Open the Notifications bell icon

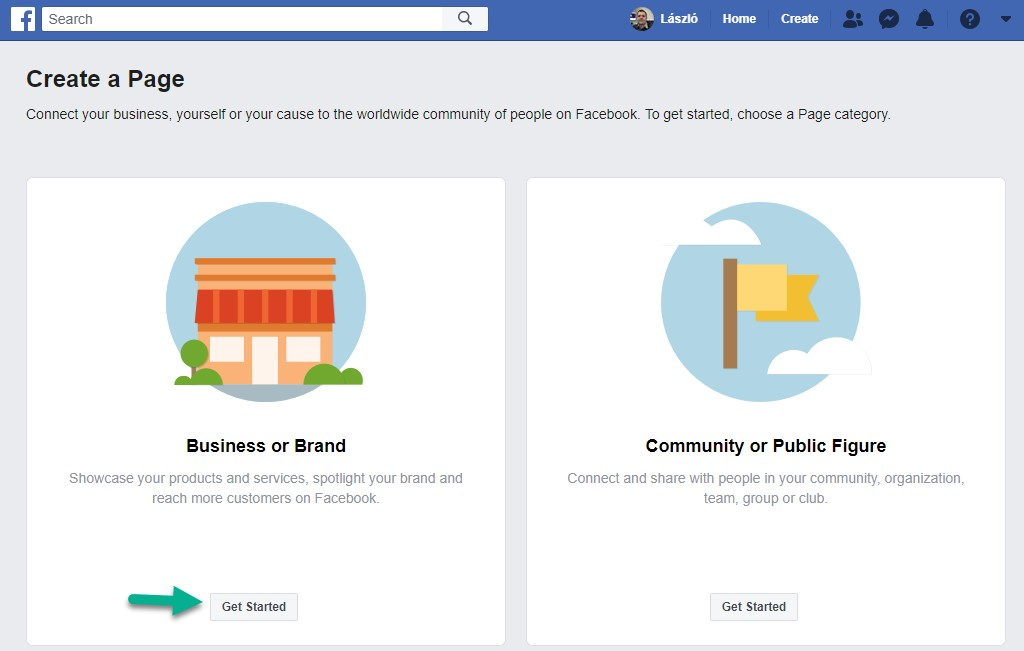(925, 19)
